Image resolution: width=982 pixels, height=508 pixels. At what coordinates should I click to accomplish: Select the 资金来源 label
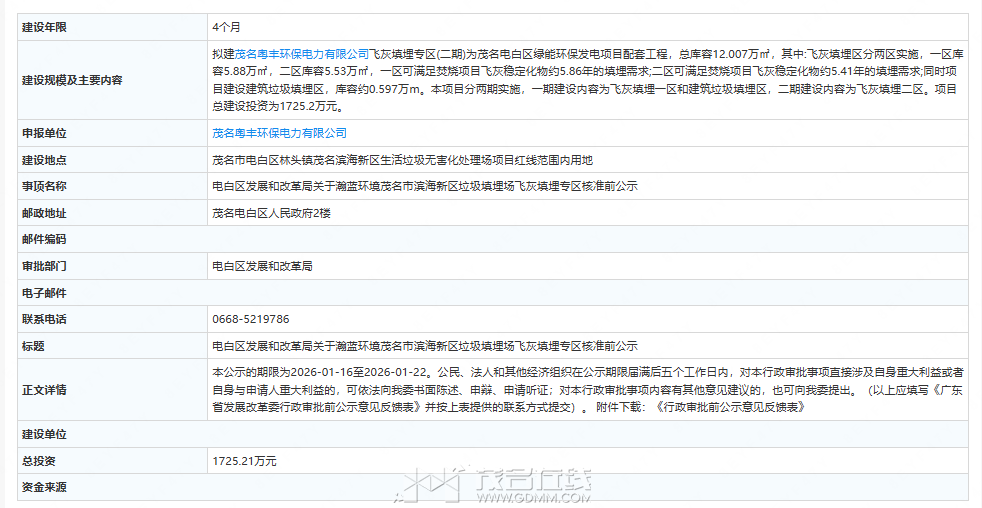(44, 487)
